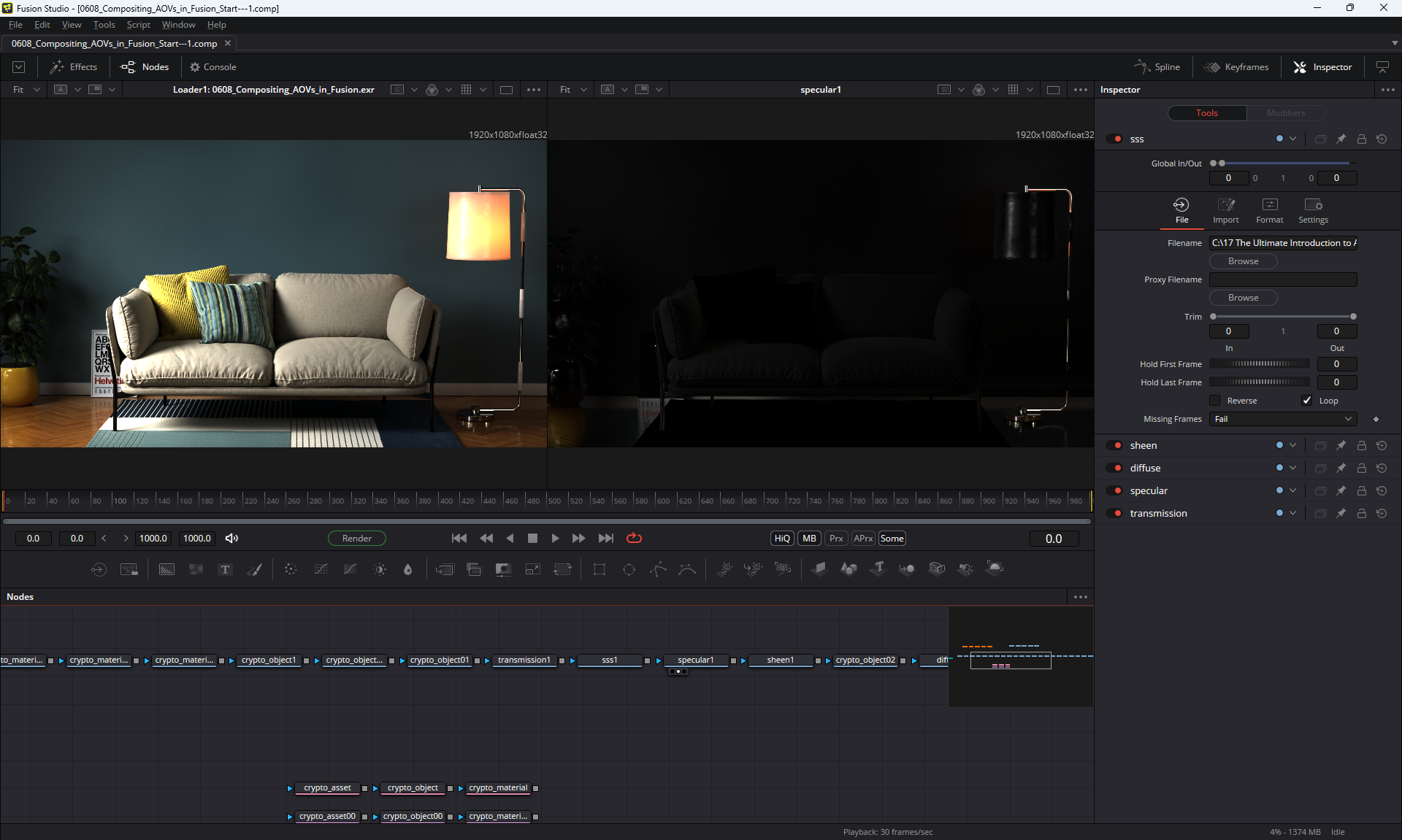Expand the specular tool in Inspector
Image resolution: width=1402 pixels, height=840 pixels.
[1149, 490]
